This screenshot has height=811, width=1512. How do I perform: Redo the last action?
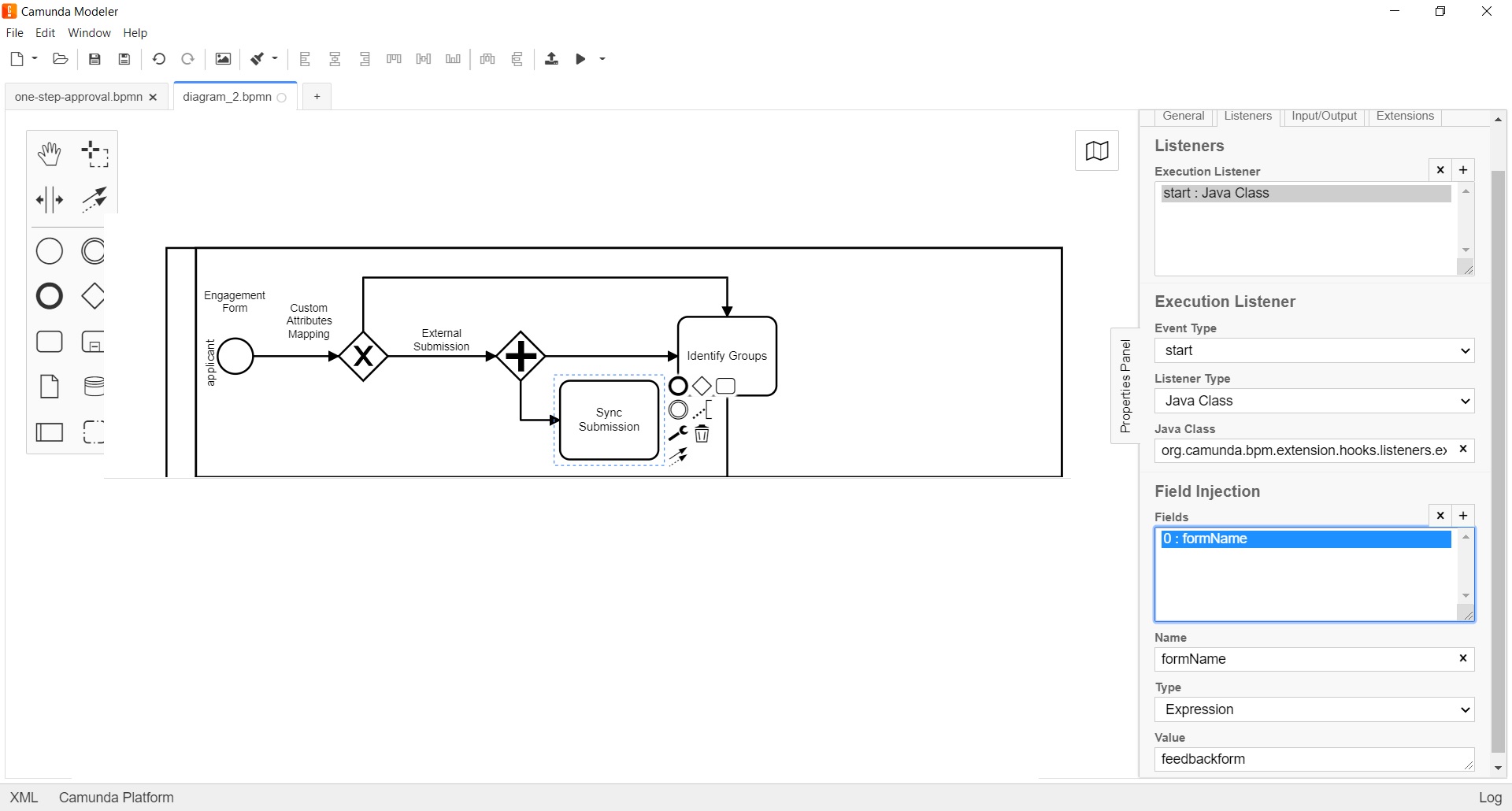[187, 59]
